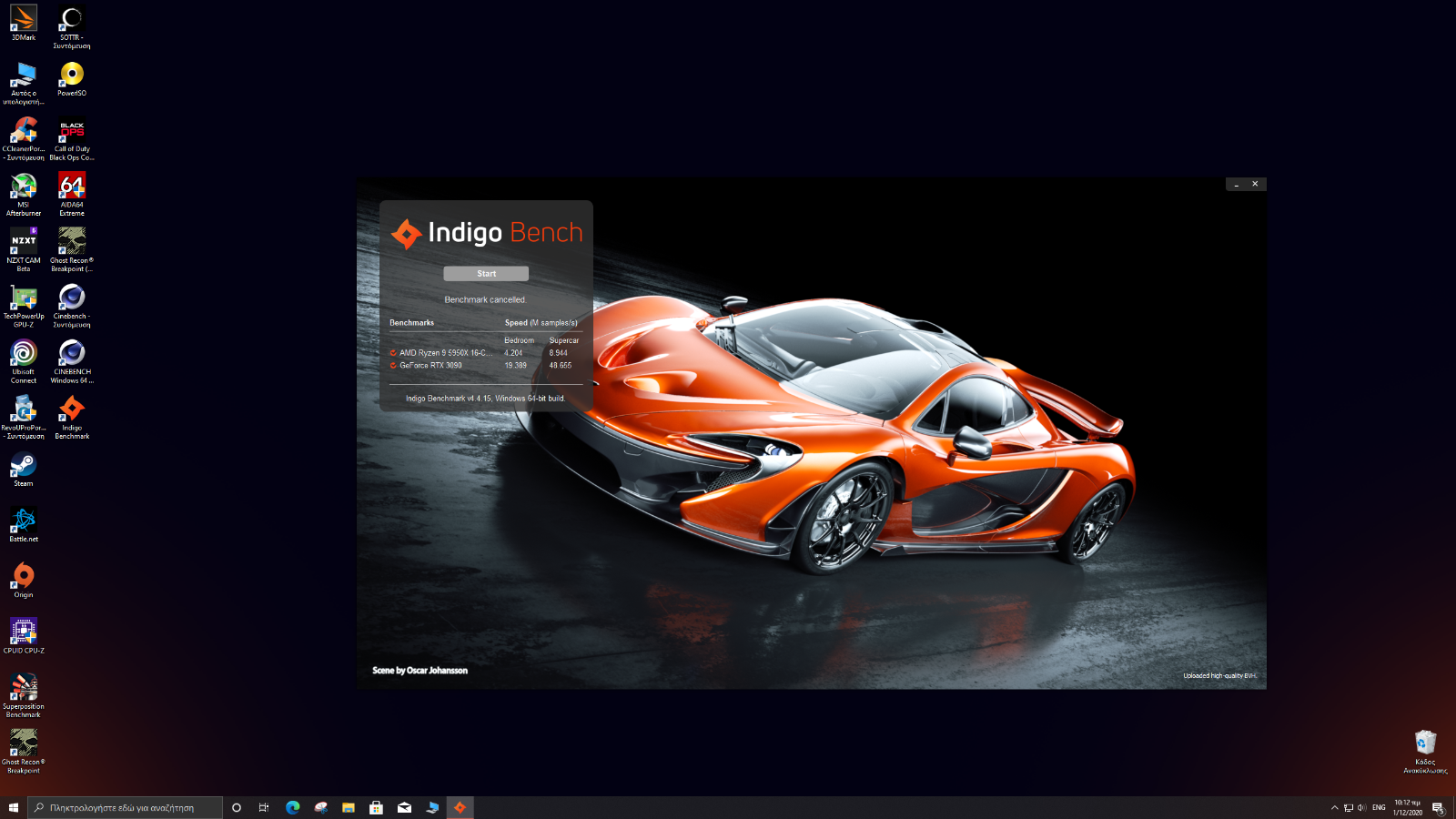Screen dimensions: 1456x819
Task: Select the Superposition Benchmark icon
Action: pyautogui.click(x=24, y=695)
